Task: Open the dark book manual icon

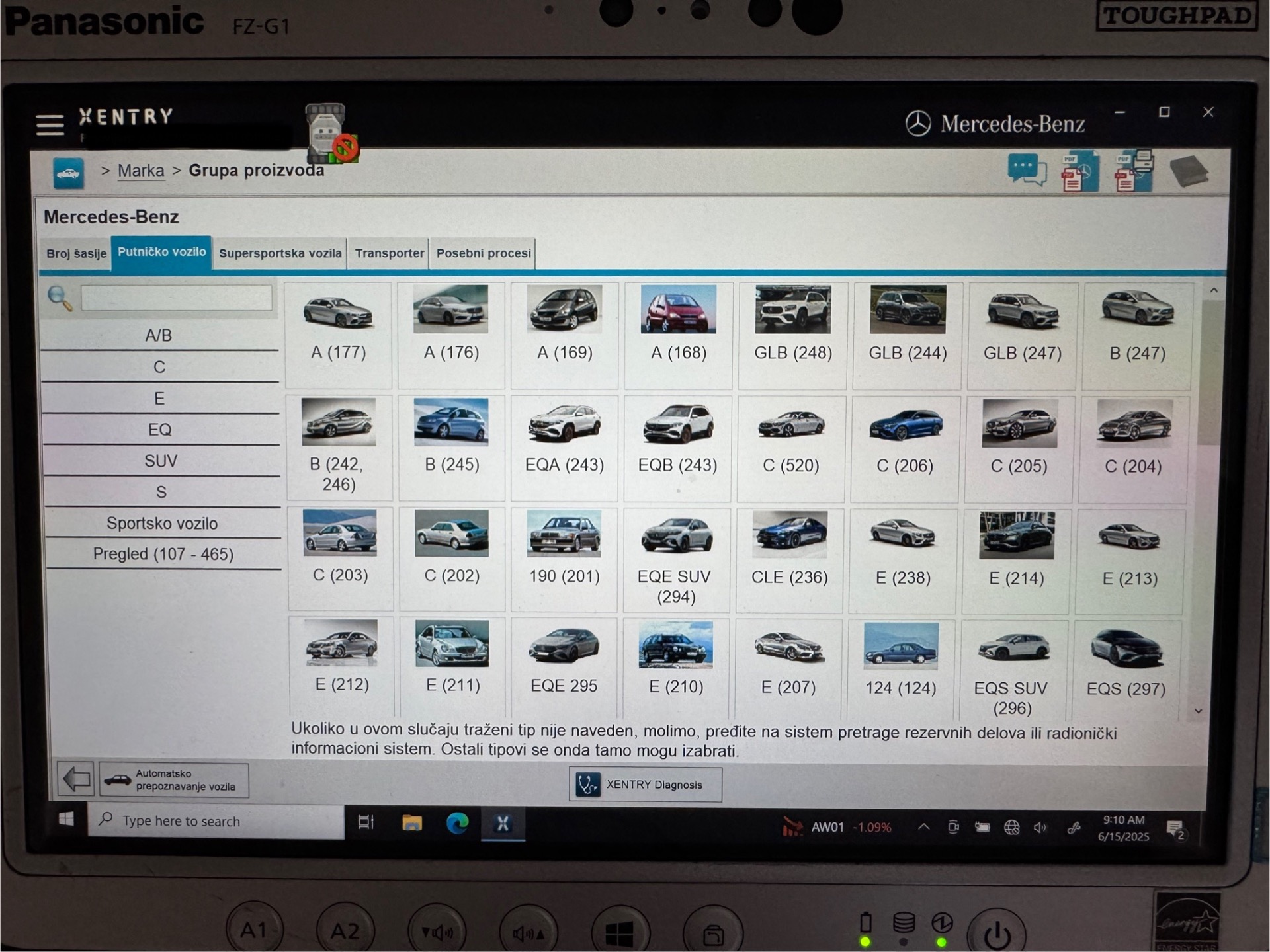Action: tap(1189, 171)
